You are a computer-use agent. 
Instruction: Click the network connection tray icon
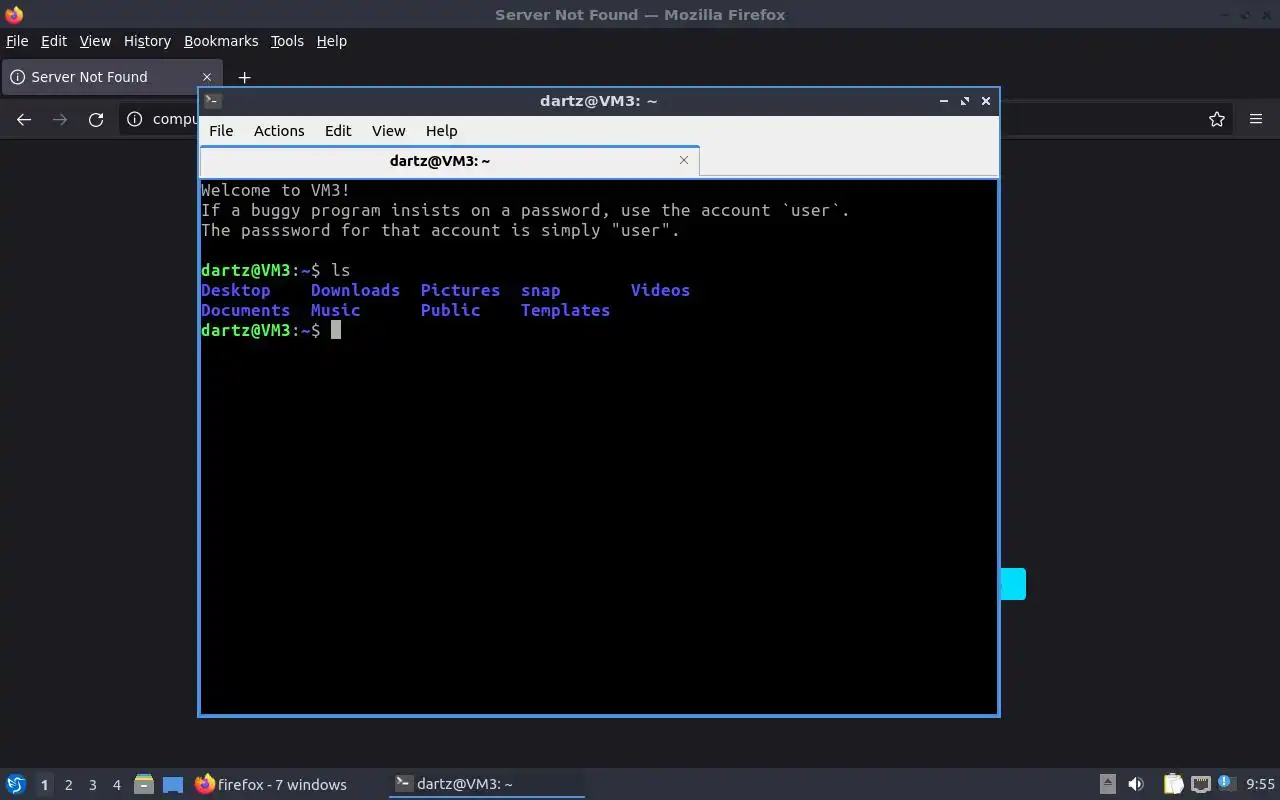[1201, 785]
